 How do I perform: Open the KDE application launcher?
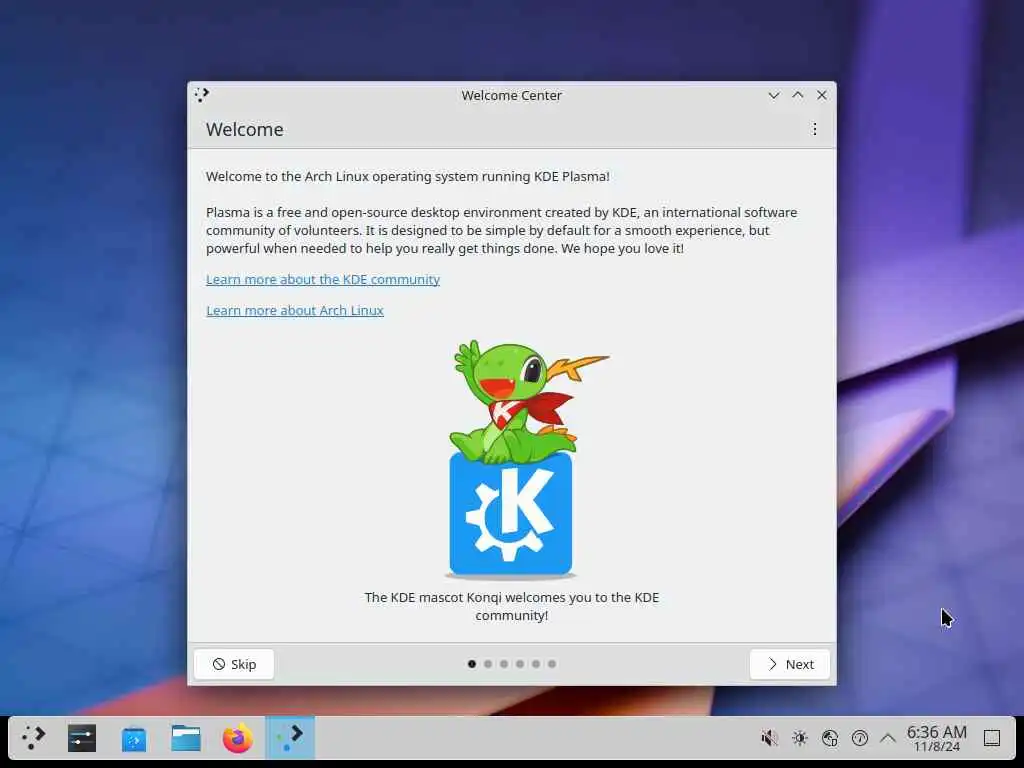33,738
